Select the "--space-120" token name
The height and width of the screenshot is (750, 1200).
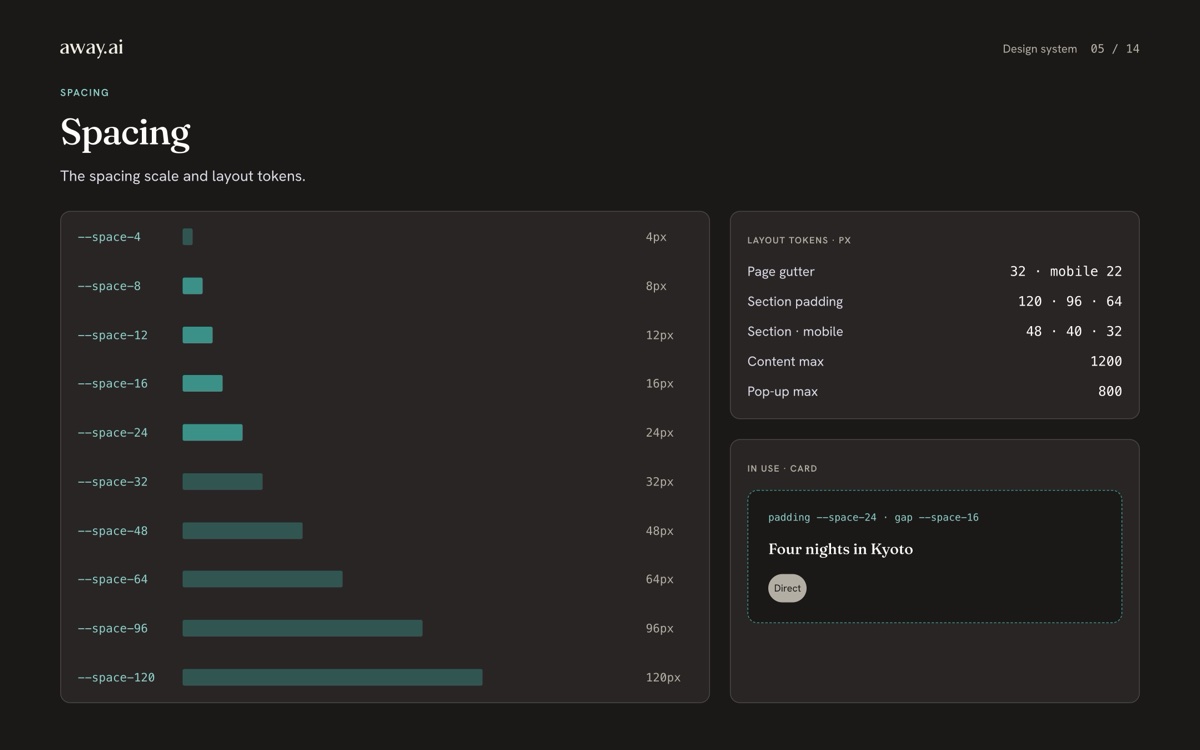(116, 678)
